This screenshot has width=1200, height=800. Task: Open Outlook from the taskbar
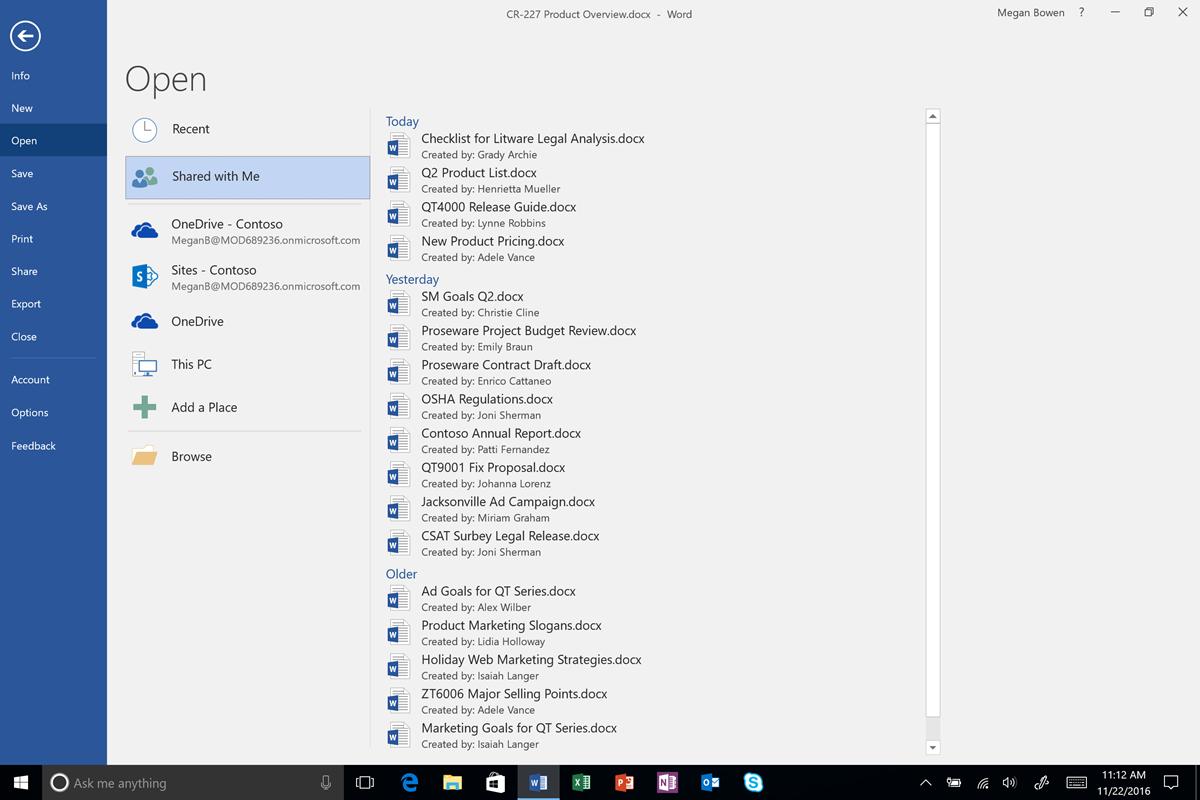(x=710, y=783)
